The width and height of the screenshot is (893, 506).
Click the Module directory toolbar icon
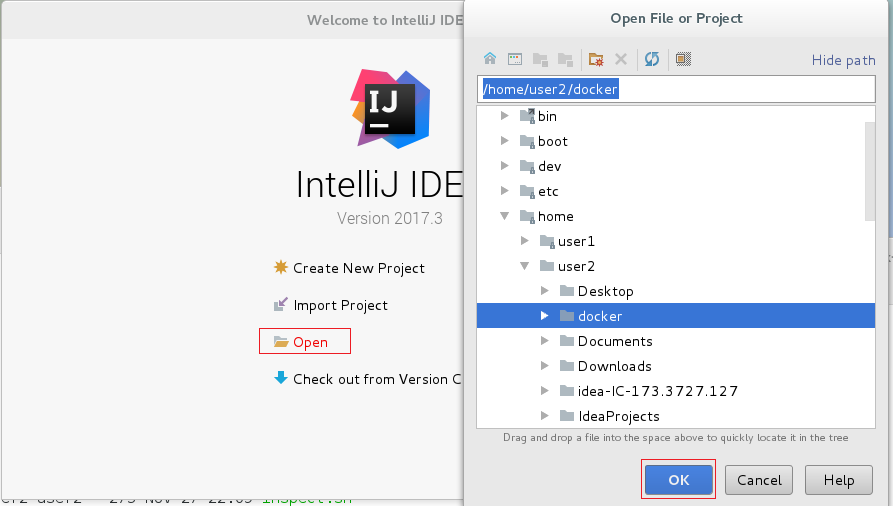[565, 59]
